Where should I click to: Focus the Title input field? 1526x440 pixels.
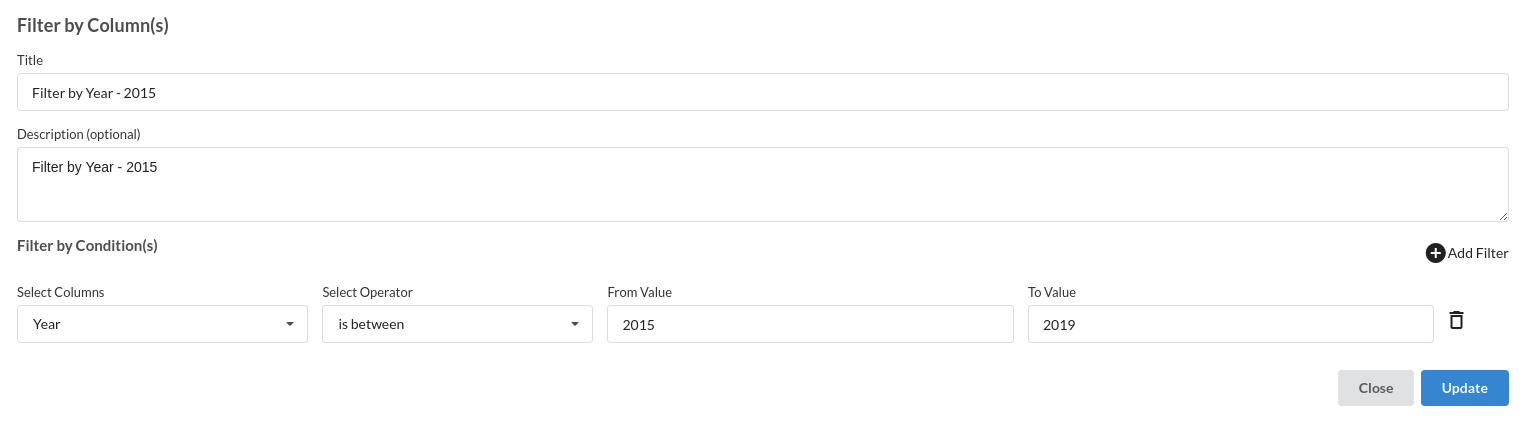[762, 92]
